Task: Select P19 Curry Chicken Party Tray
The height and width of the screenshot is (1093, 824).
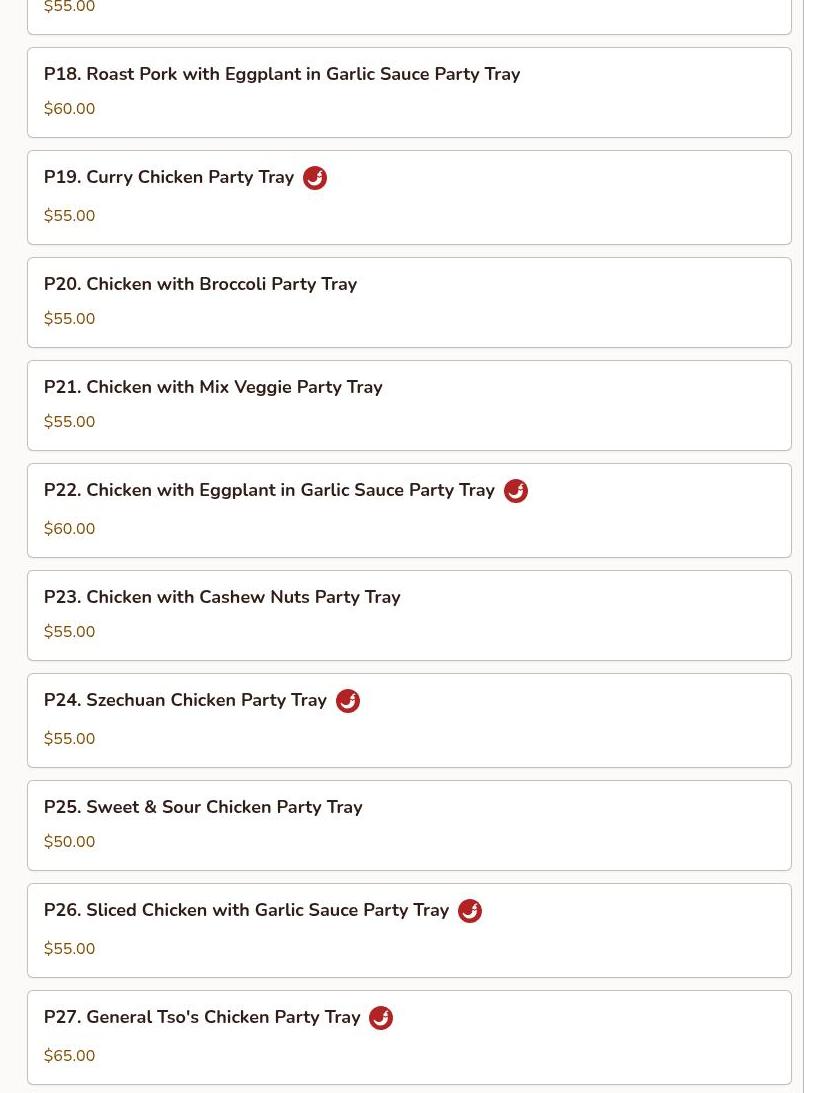Action: pos(409,197)
